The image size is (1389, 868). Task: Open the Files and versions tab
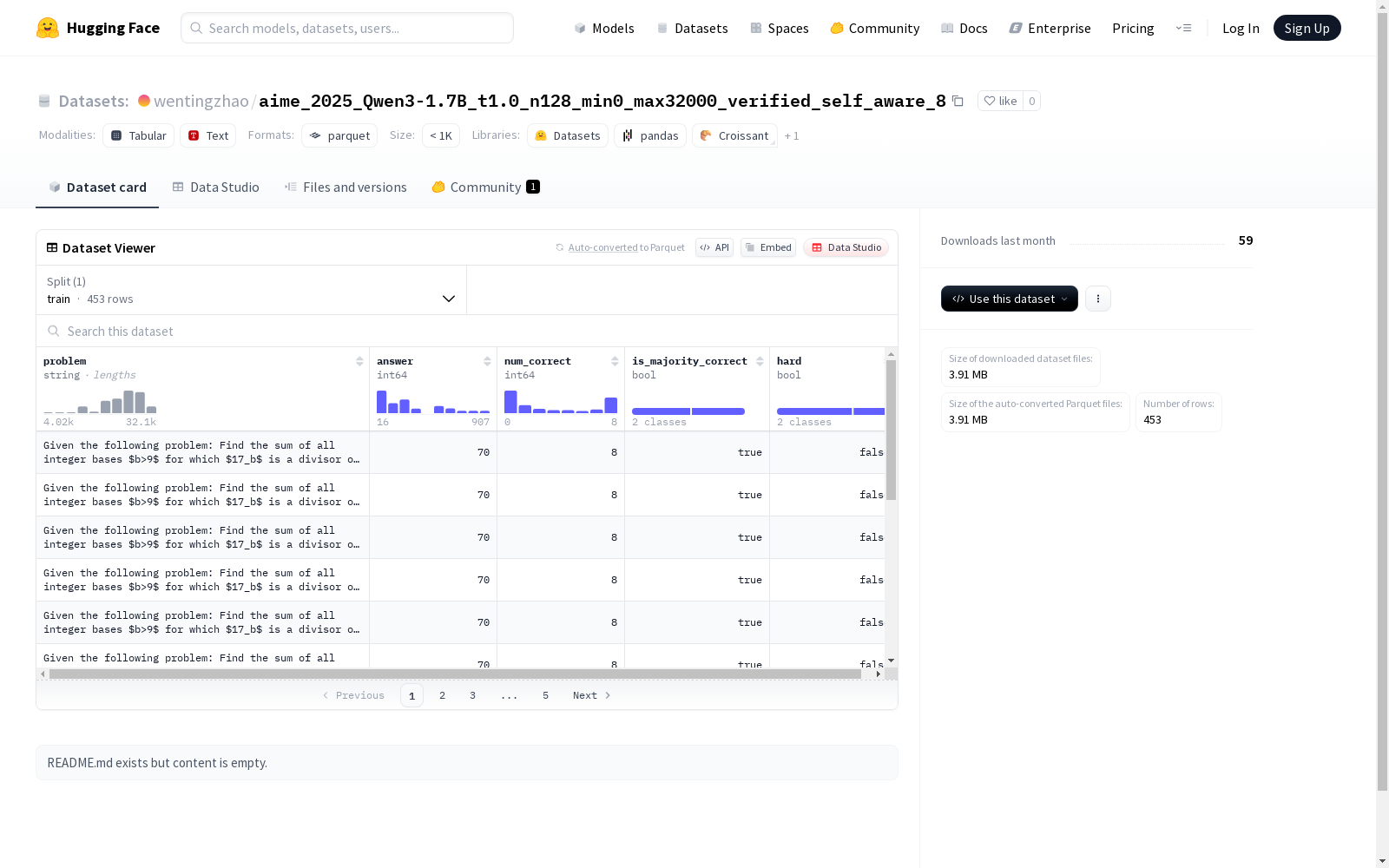point(346,187)
